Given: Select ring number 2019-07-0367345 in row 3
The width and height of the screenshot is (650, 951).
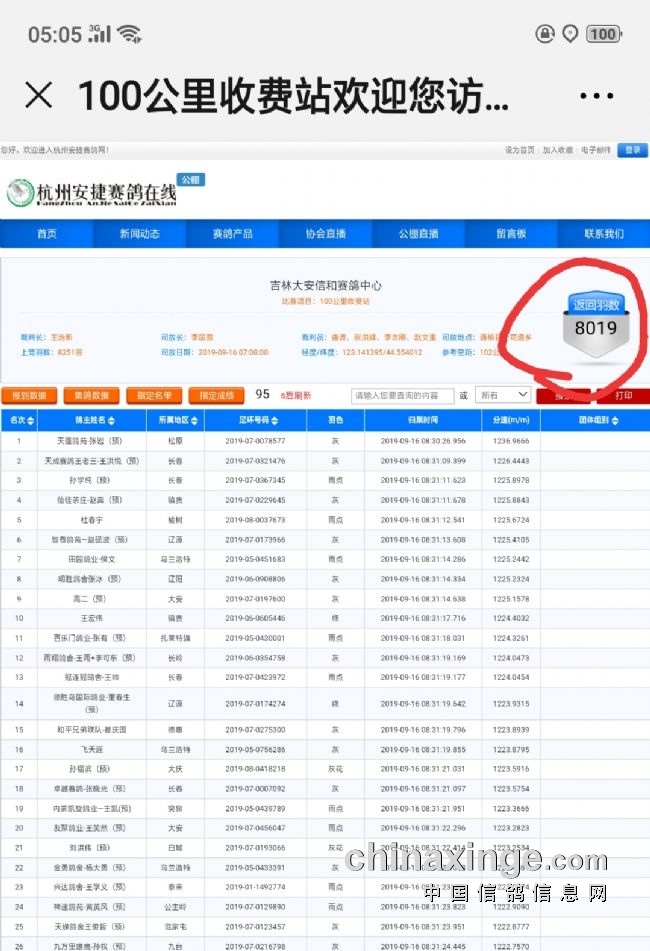Looking at the screenshot, I should 255,480.
